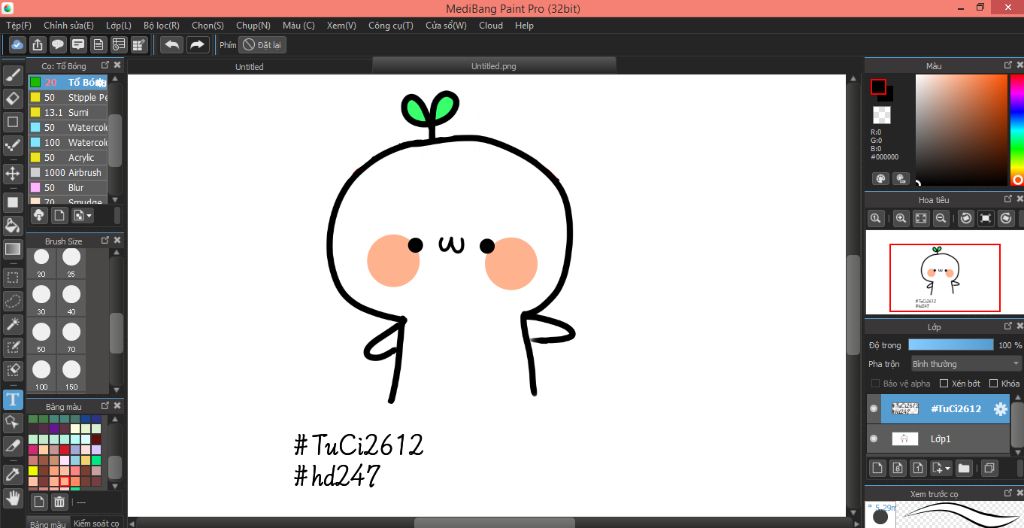
Task: Add a layer folder in Lớp panel
Action: tap(963, 468)
